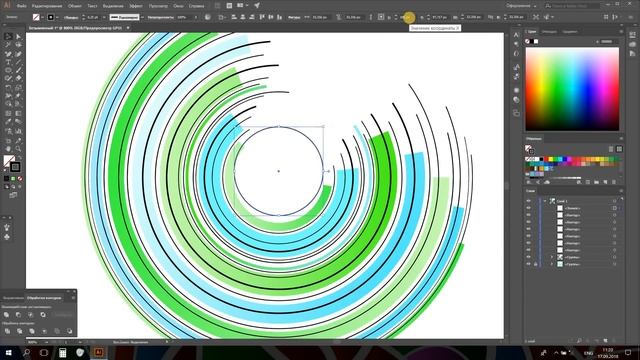Select the Selection tool arrow

point(8,37)
